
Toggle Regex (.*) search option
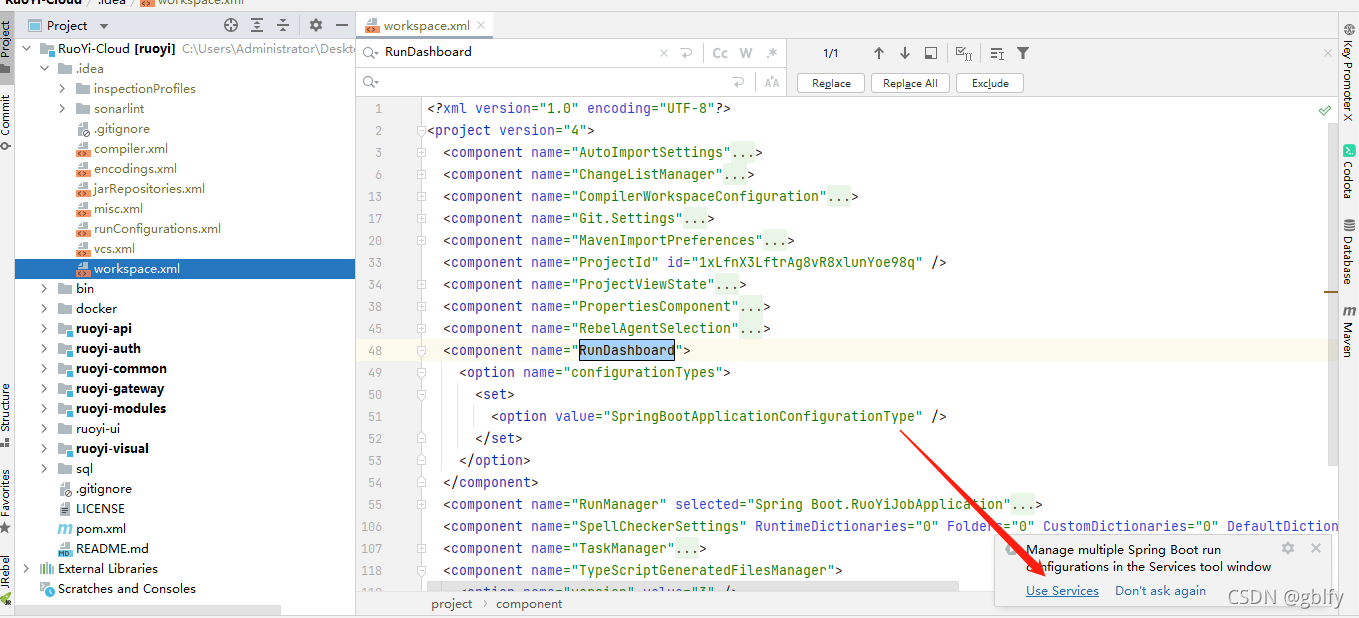coord(772,53)
